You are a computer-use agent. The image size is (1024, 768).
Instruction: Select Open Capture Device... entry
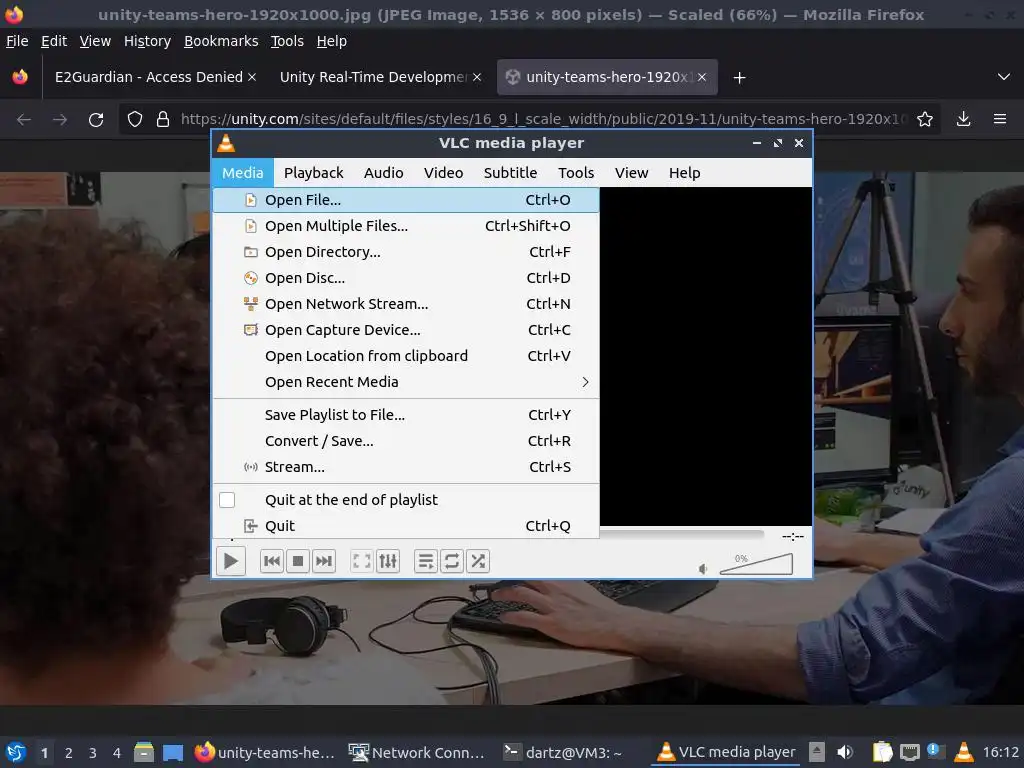[x=406, y=330]
